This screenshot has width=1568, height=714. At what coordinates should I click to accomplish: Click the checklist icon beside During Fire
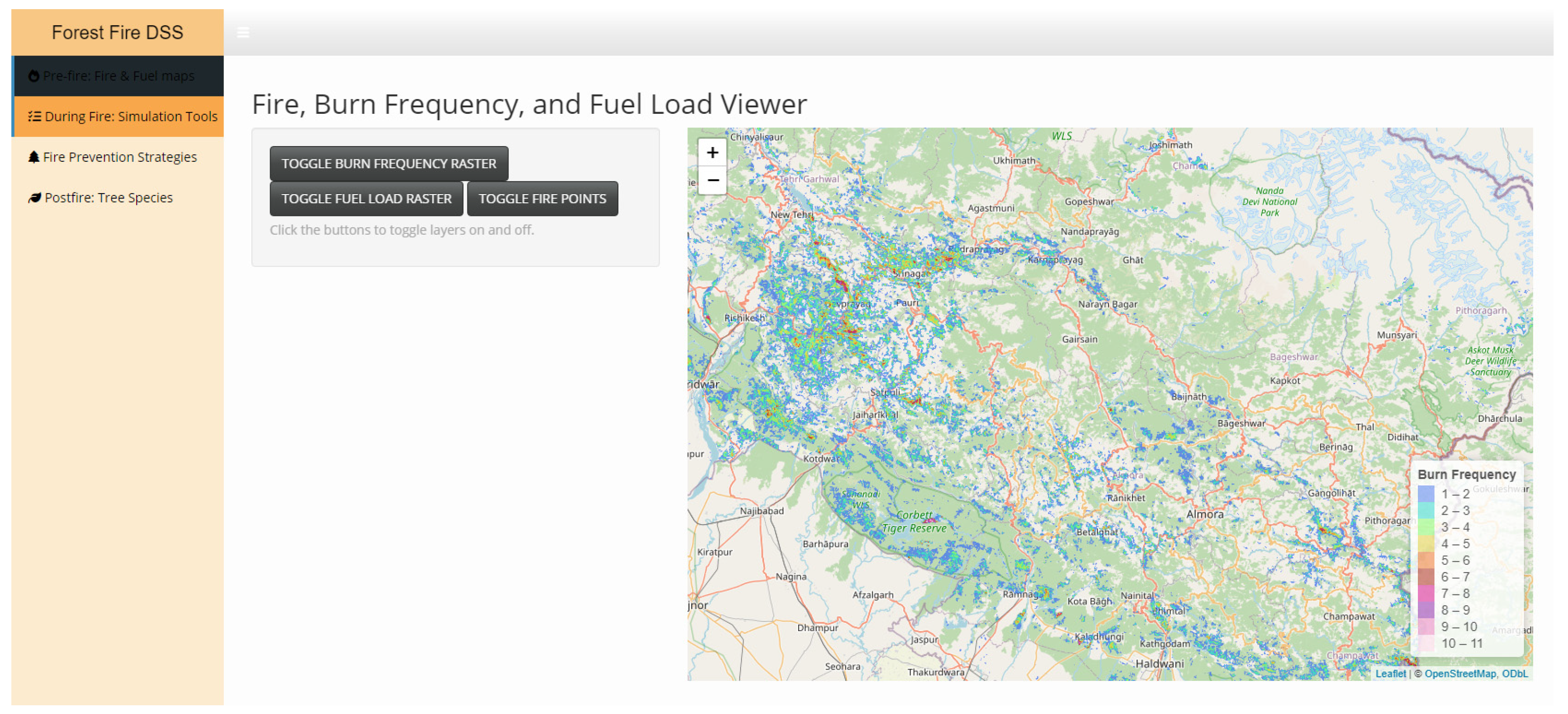[35, 116]
